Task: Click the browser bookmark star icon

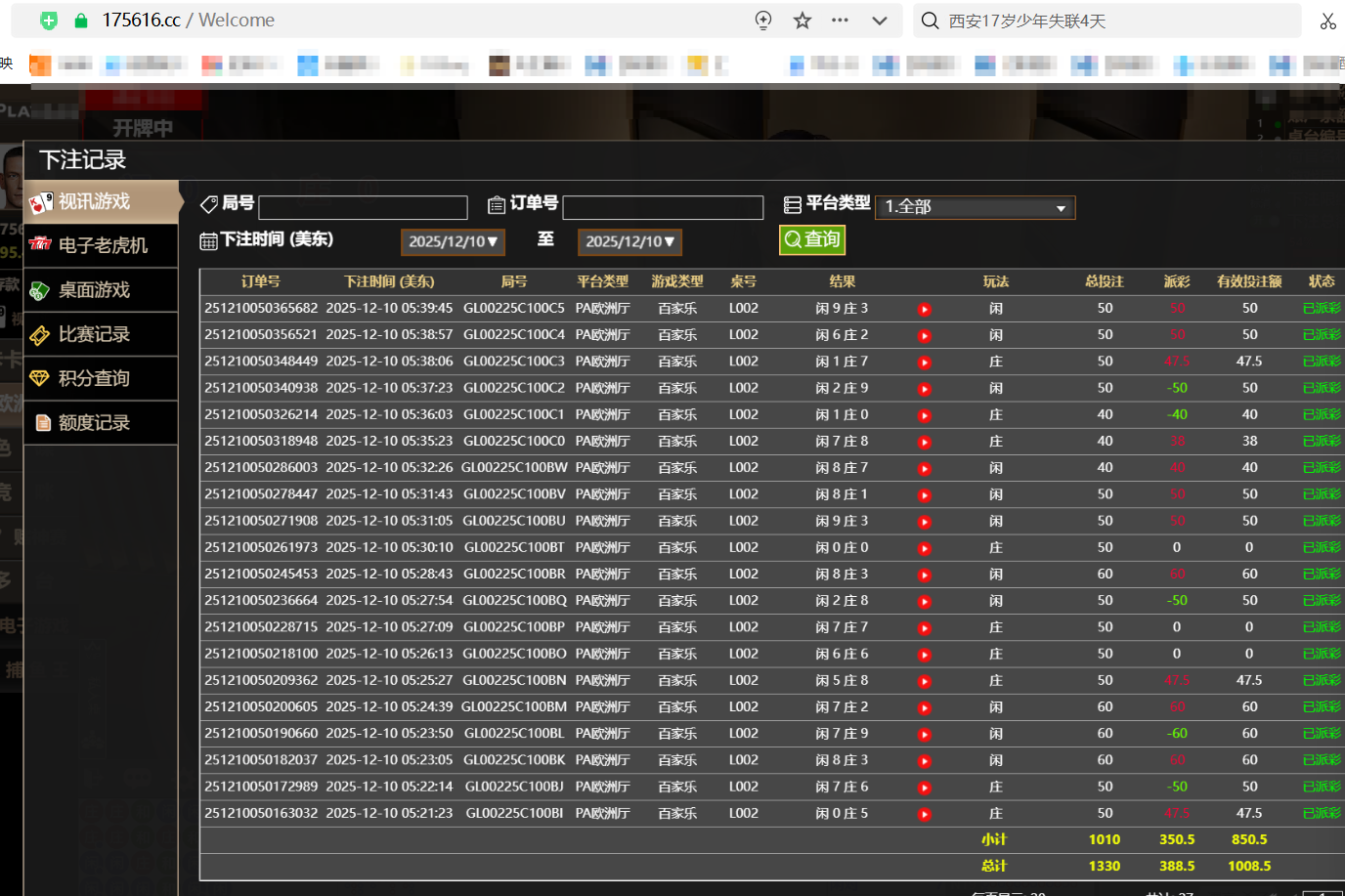Action: point(803,21)
